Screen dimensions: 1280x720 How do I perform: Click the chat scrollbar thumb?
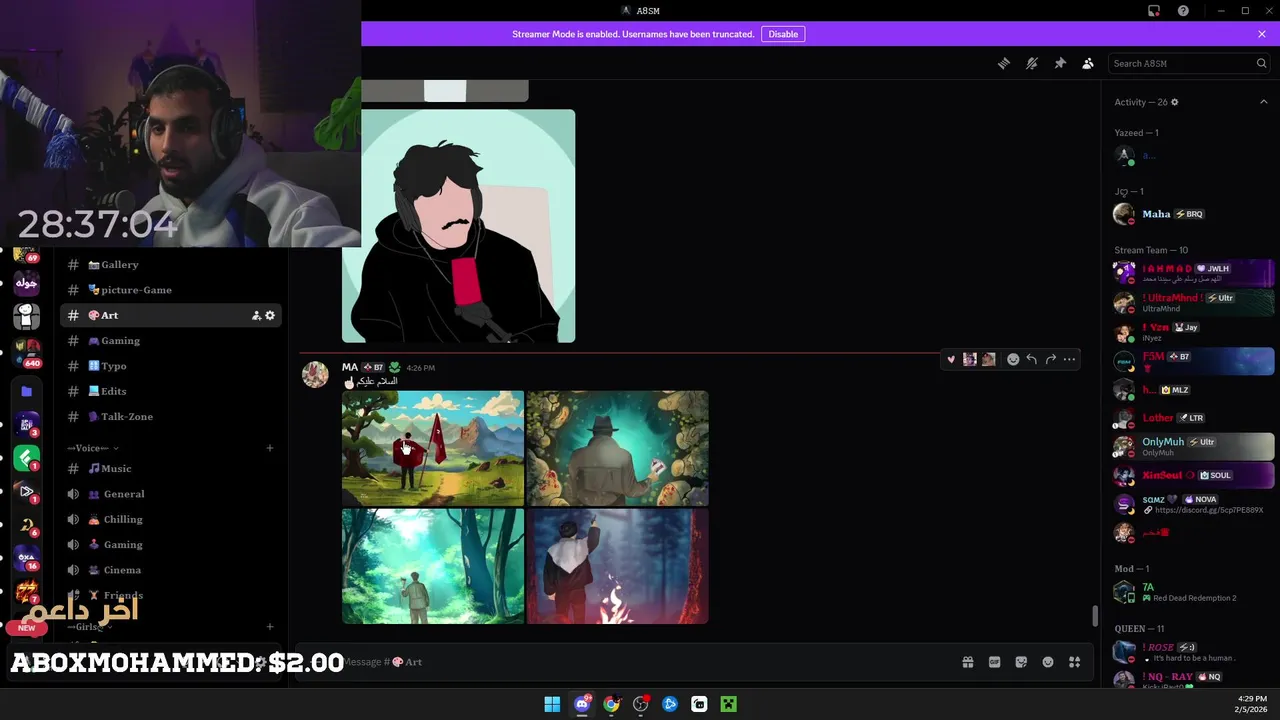(x=1095, y=616)
